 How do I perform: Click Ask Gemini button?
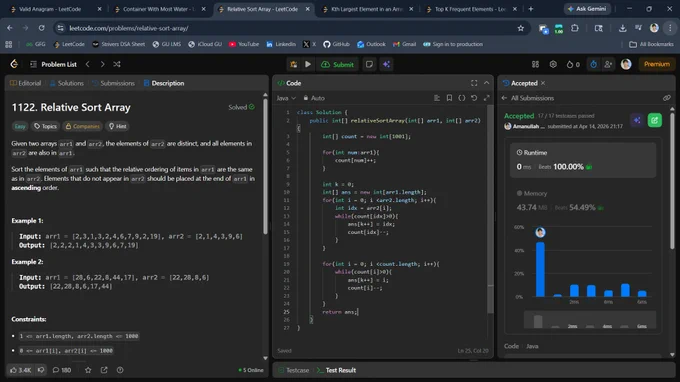pos(587,9)
